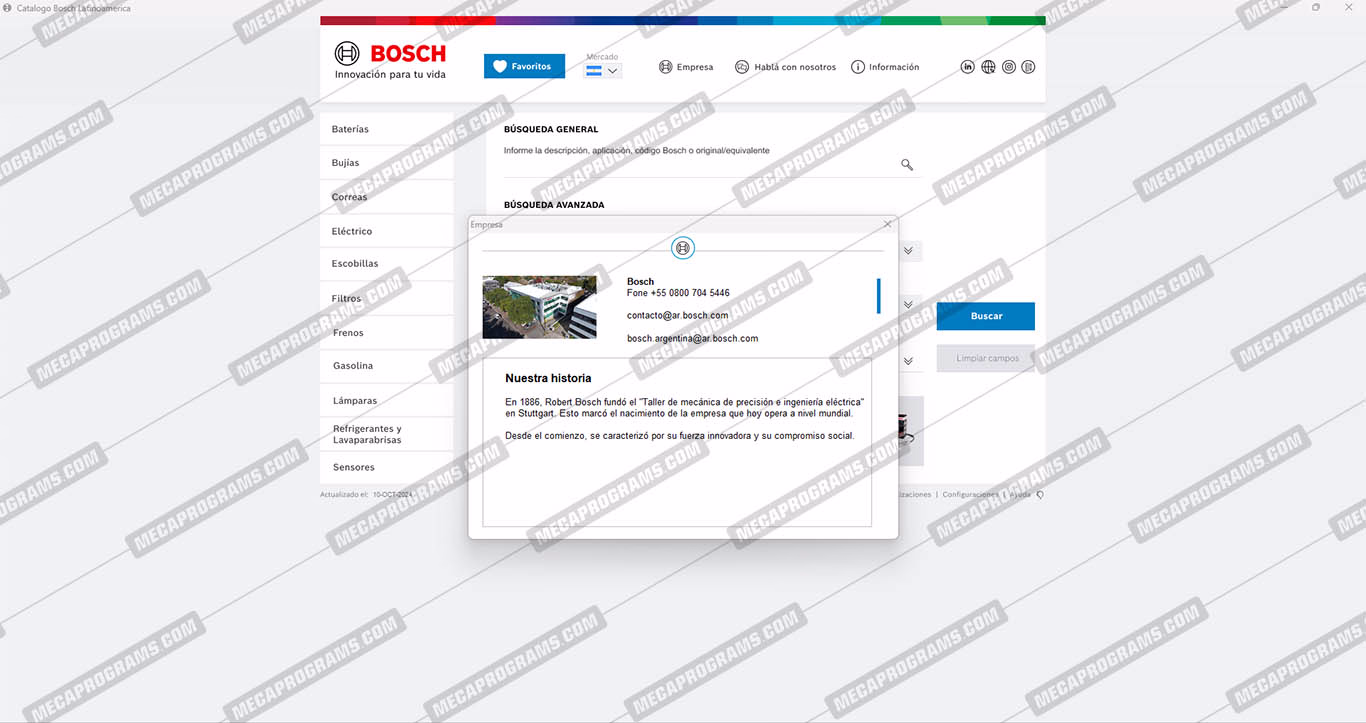Screen dimensions: 1366x723
Task: Open Empresa from the top bar
Action: tap(686, 67)
